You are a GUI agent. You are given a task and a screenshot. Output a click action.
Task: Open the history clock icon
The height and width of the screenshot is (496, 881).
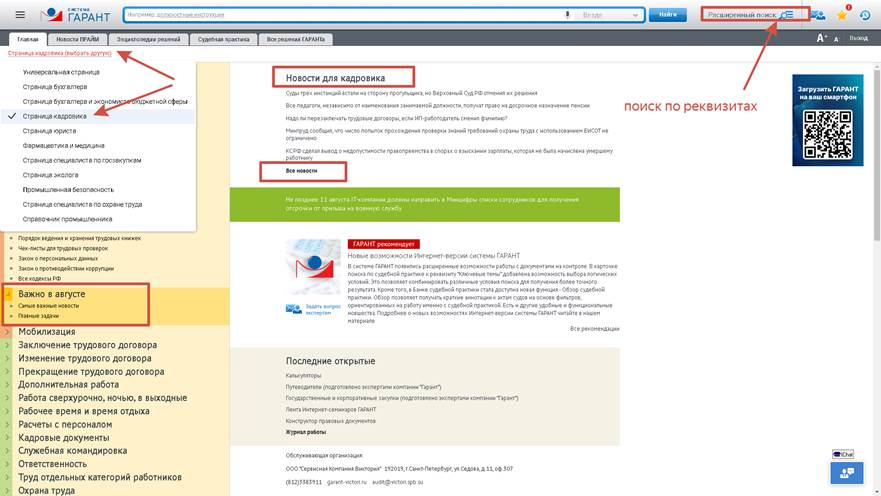click(865, 15)
